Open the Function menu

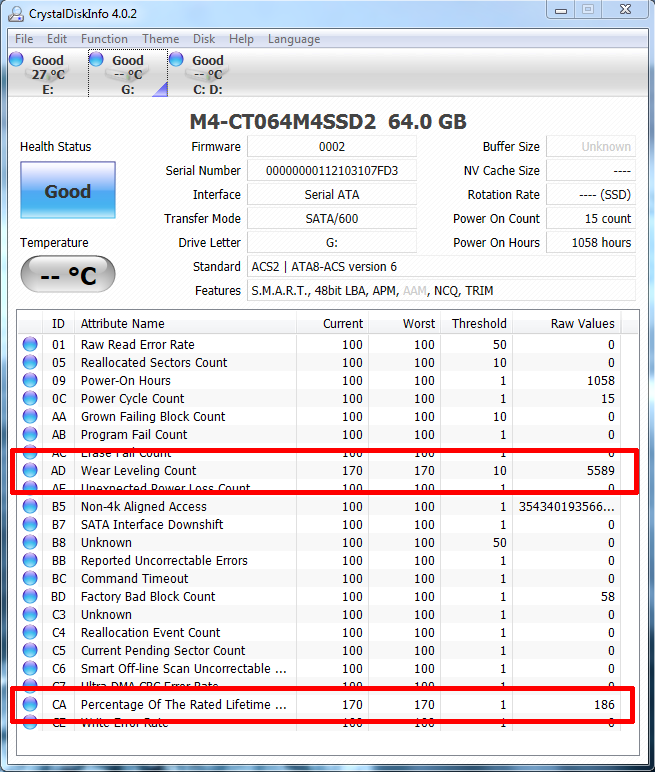pyautogui.click(x=104, y=39)
